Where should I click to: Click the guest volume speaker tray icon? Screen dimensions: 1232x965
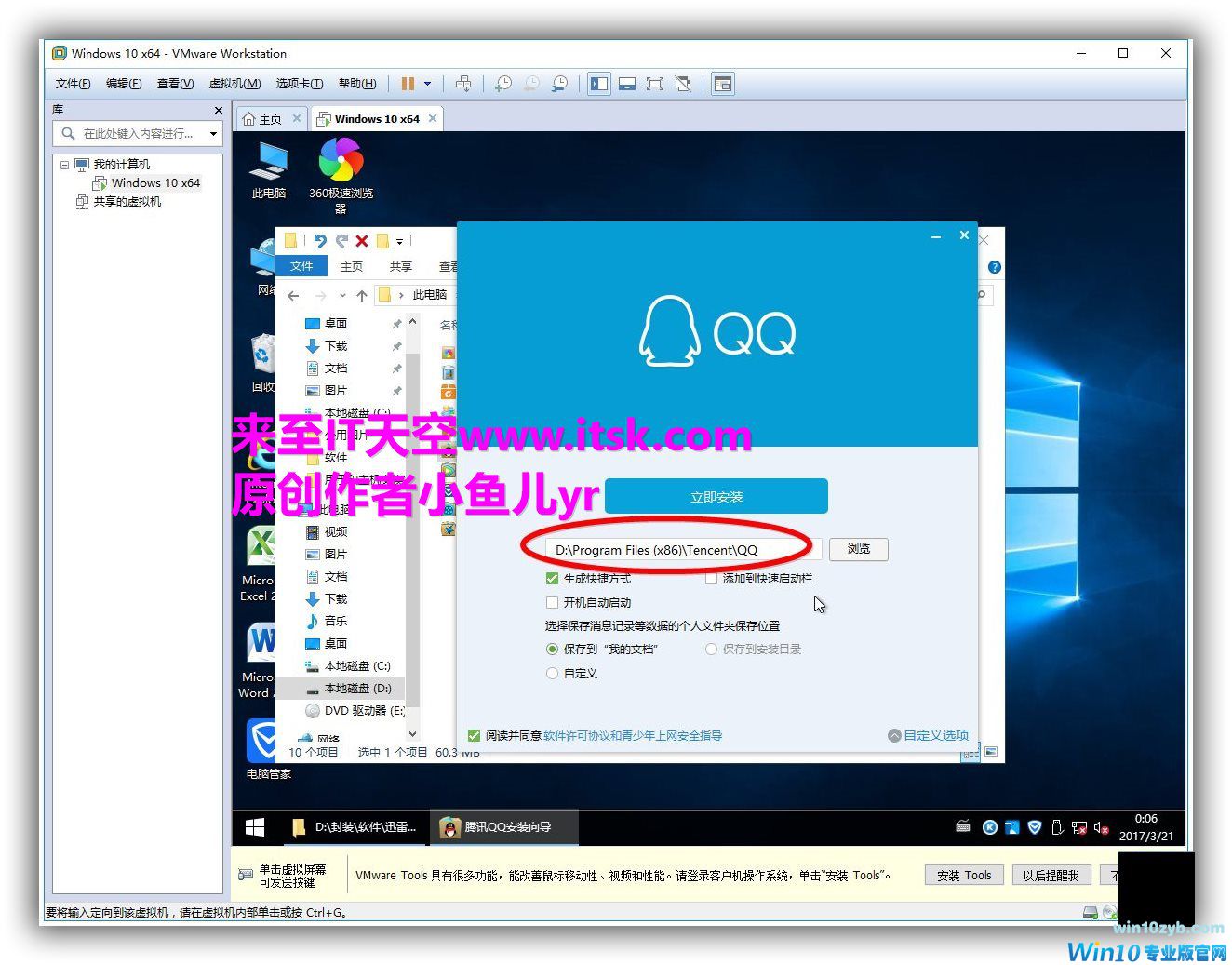tap(1102, 827)
